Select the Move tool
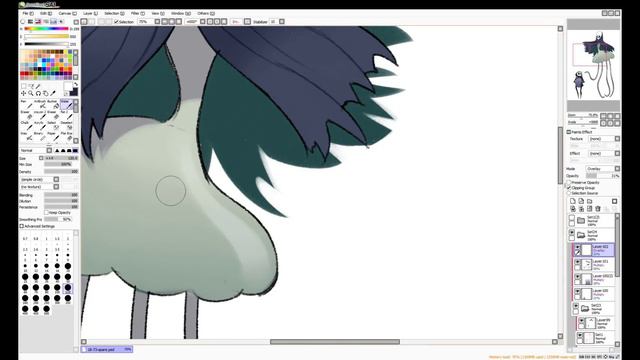This screenshot has height=360, width=640. tap(23, 93)
